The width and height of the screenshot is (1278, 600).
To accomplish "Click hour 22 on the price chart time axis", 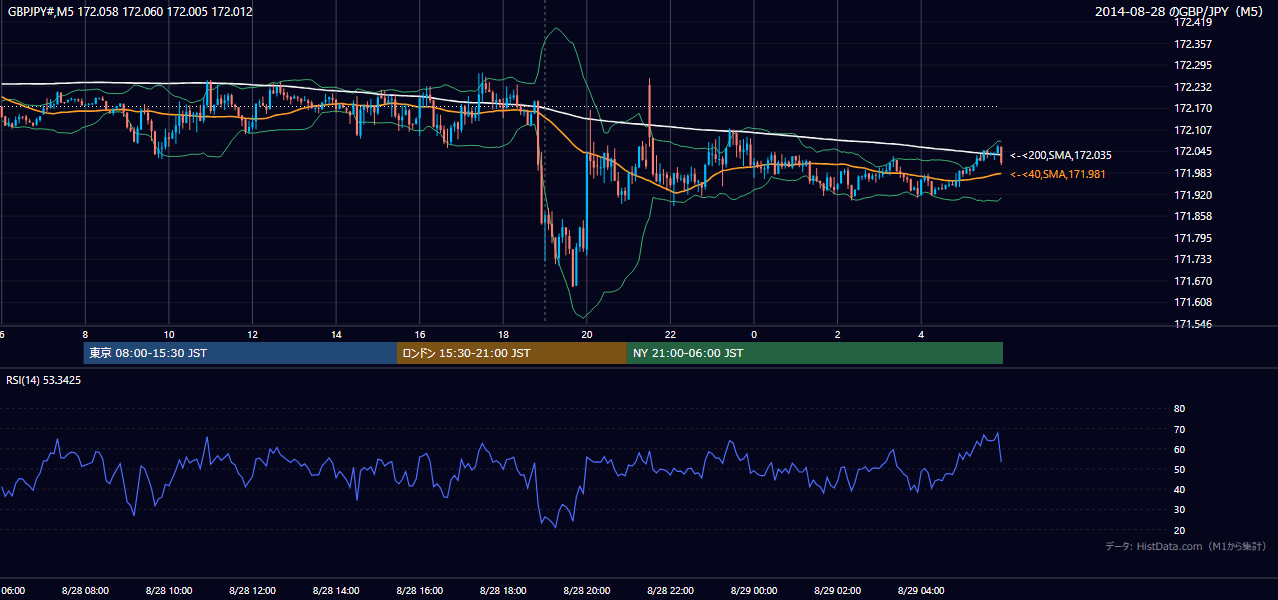I will [670, 334].
